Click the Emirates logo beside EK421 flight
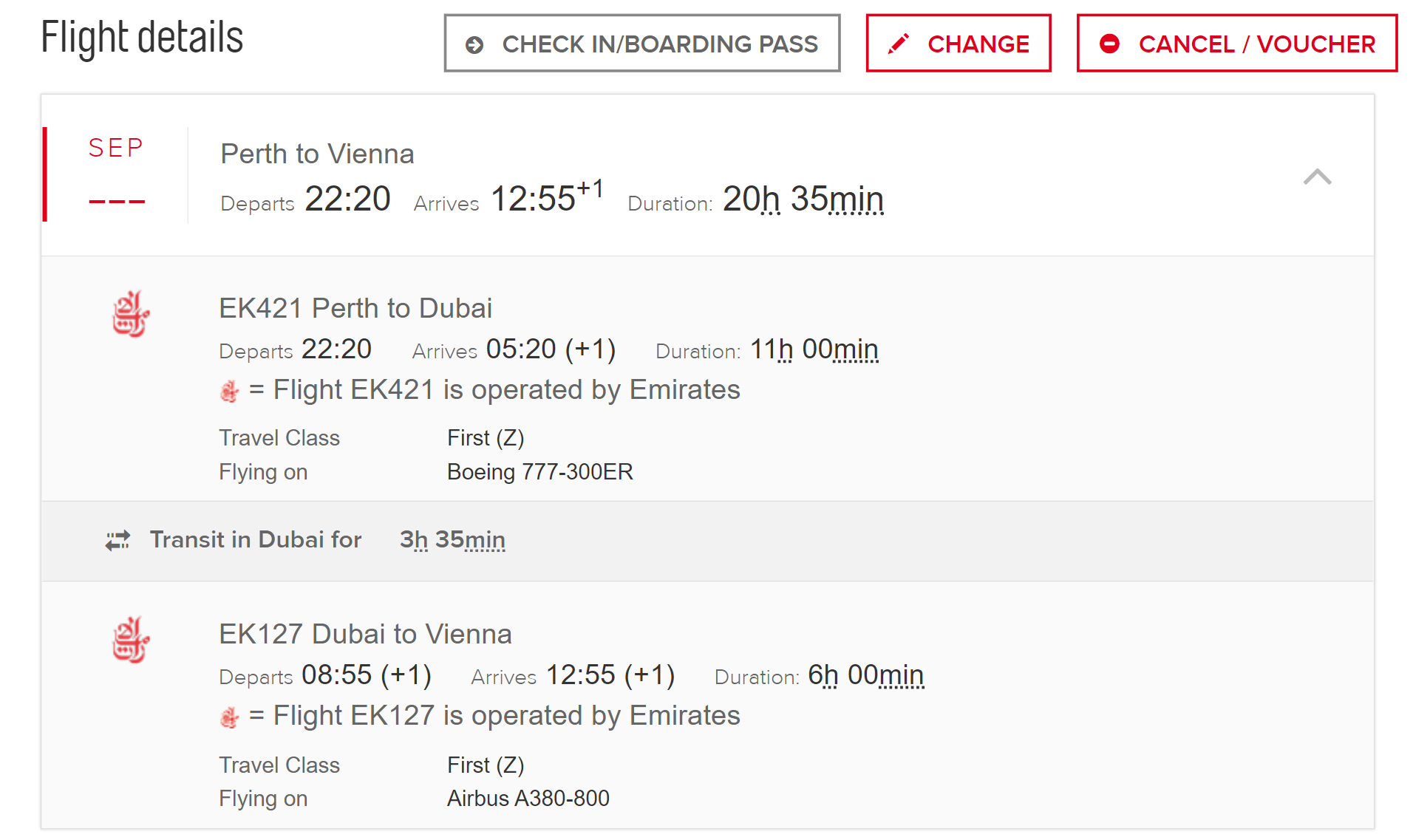The height and width of the screenshot is (840, 1413). click(x=131, y=313)
